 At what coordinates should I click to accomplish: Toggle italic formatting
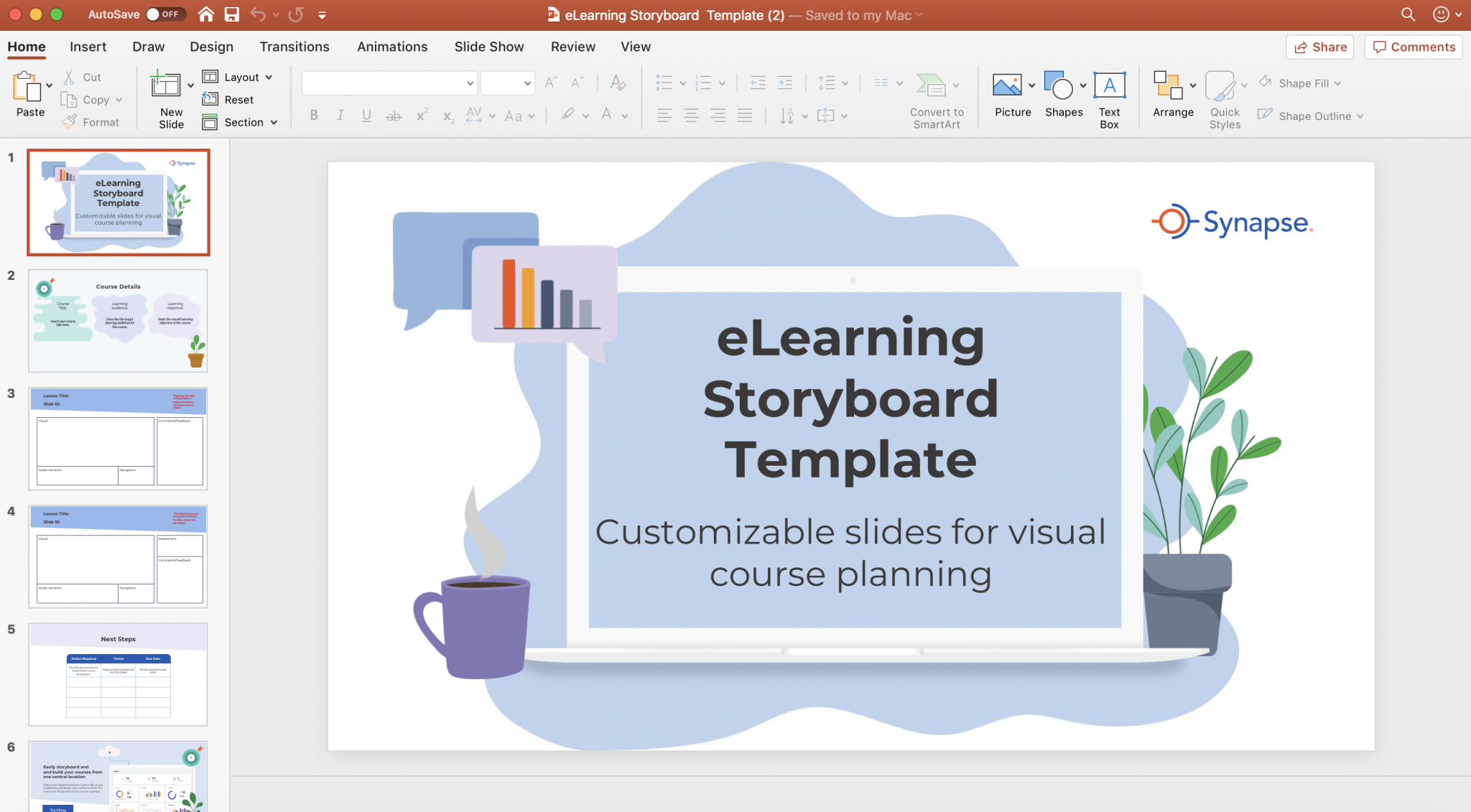pos(340,115)
